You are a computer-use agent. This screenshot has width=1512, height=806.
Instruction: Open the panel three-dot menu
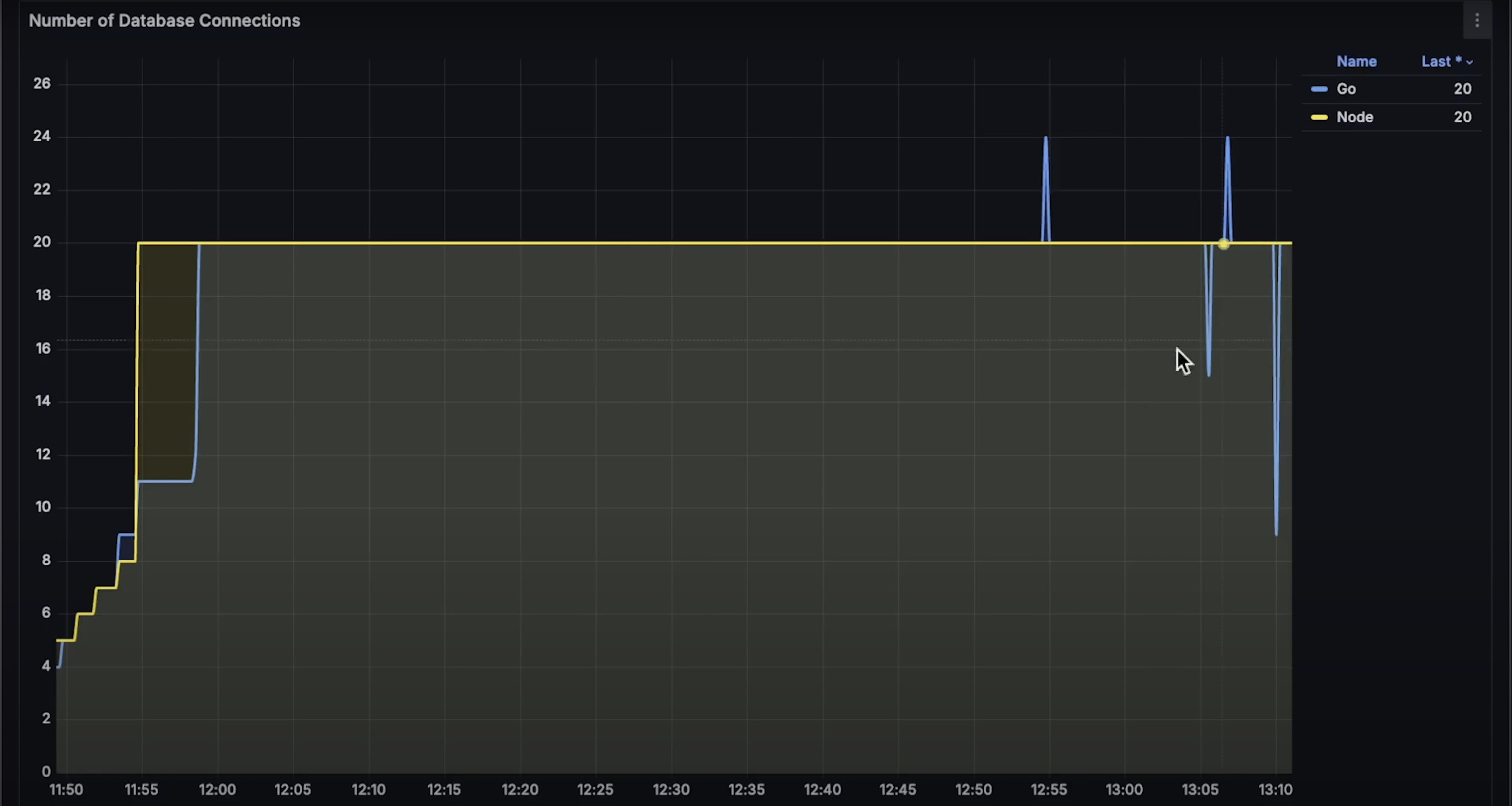coord(1477,21)
